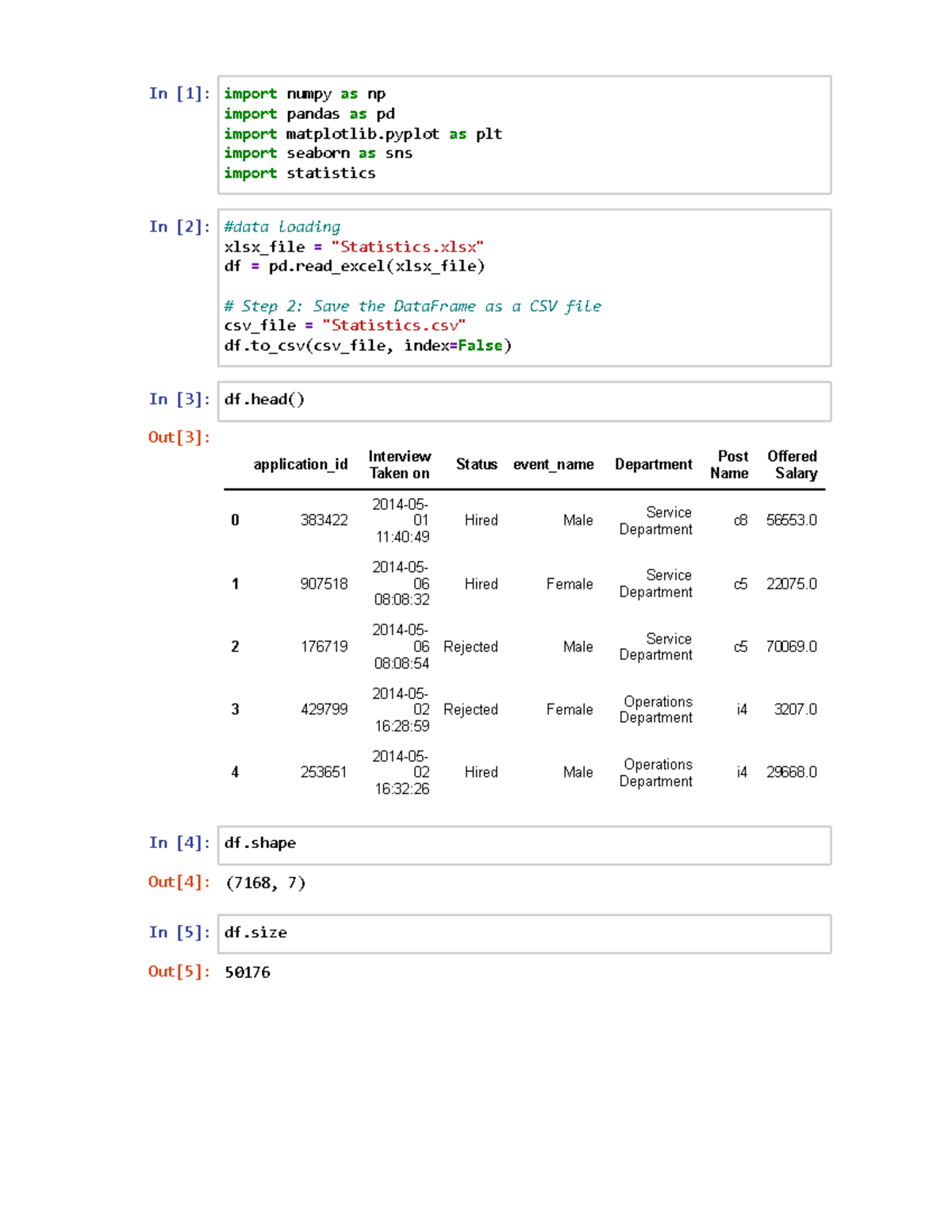Select the Offered Salary column header
This screenshot has height=1232, width=952.
coord(793,464)
